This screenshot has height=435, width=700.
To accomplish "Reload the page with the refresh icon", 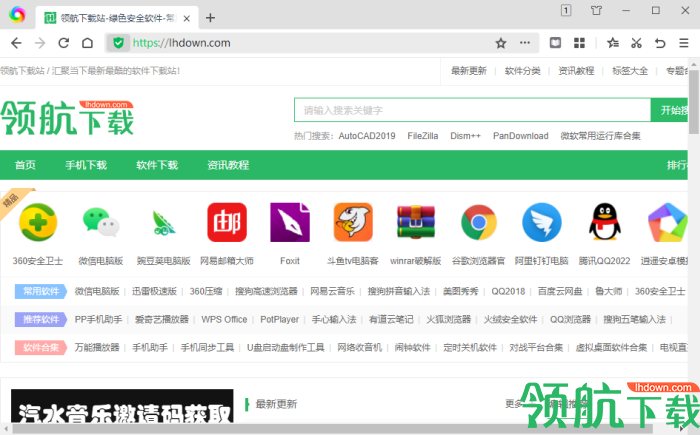I will [x=63, y=43].
